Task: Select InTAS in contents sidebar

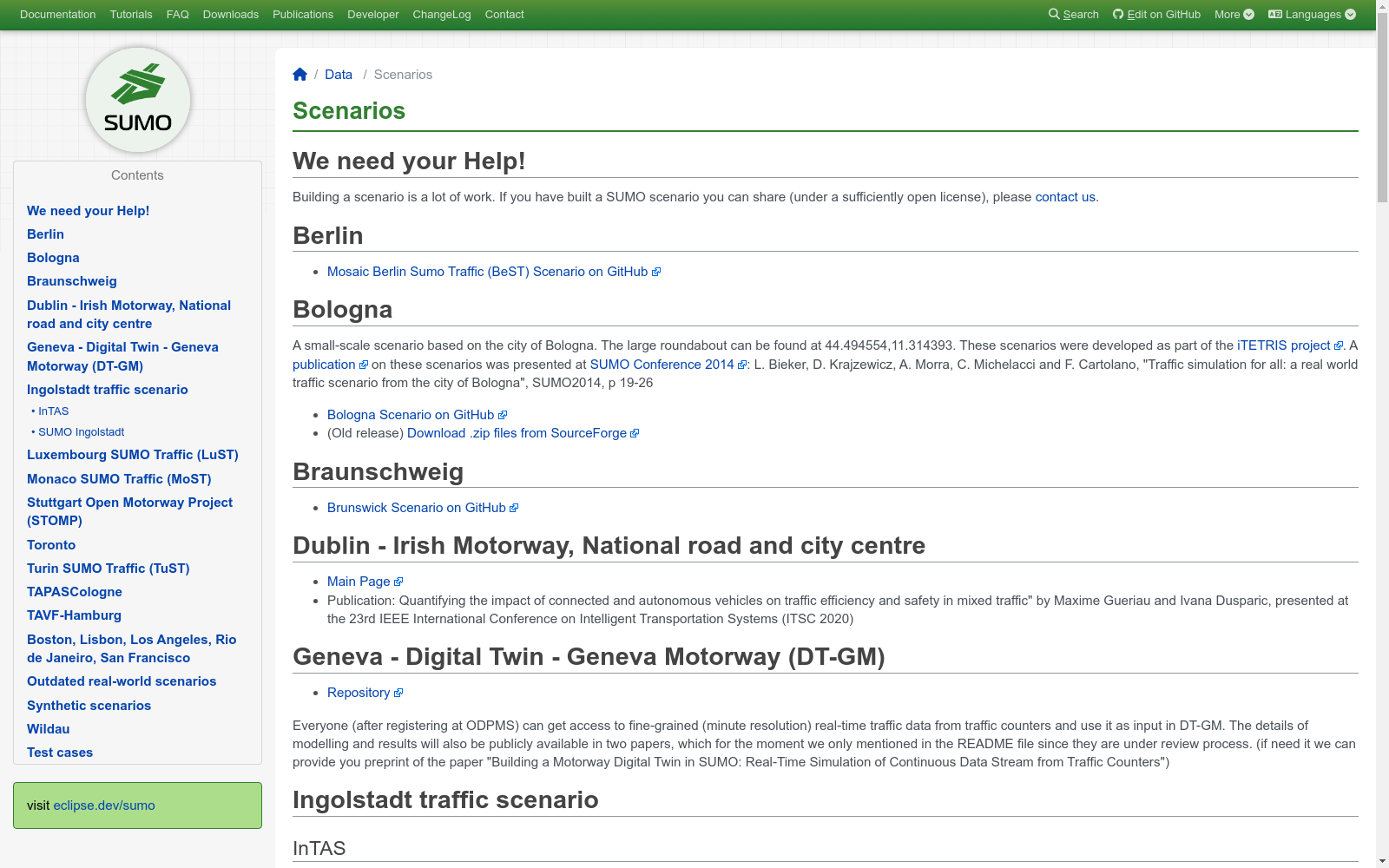Action: tap(53, 411)
